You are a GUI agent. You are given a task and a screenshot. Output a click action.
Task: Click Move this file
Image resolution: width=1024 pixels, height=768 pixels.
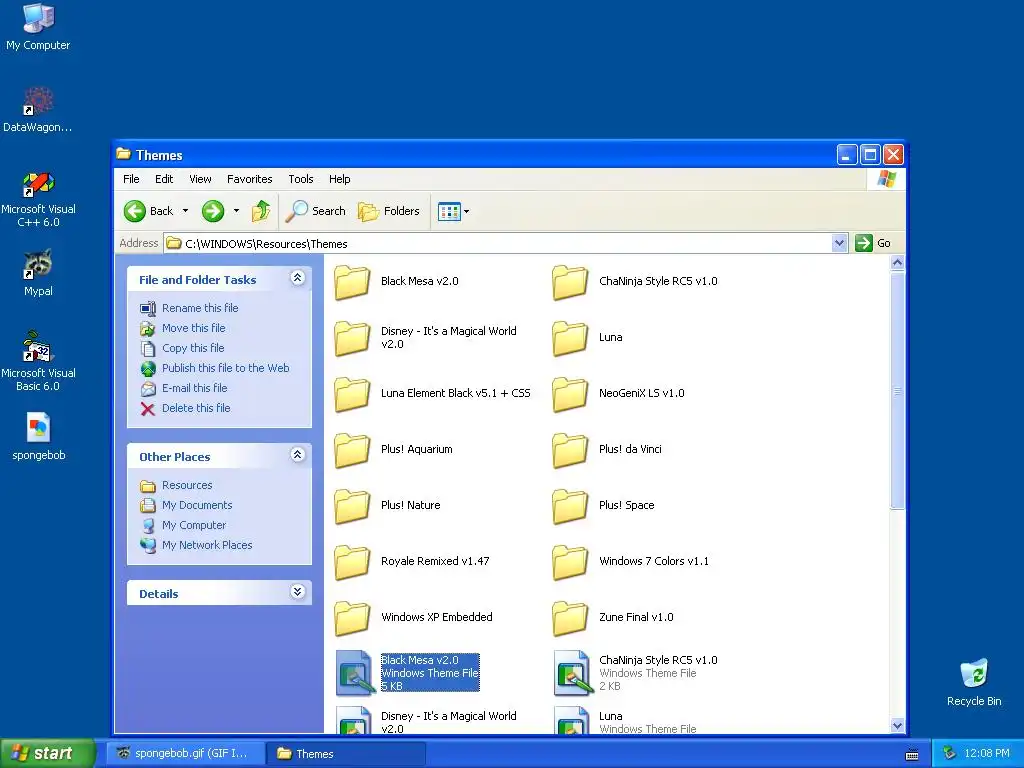[x=193, y=328]
